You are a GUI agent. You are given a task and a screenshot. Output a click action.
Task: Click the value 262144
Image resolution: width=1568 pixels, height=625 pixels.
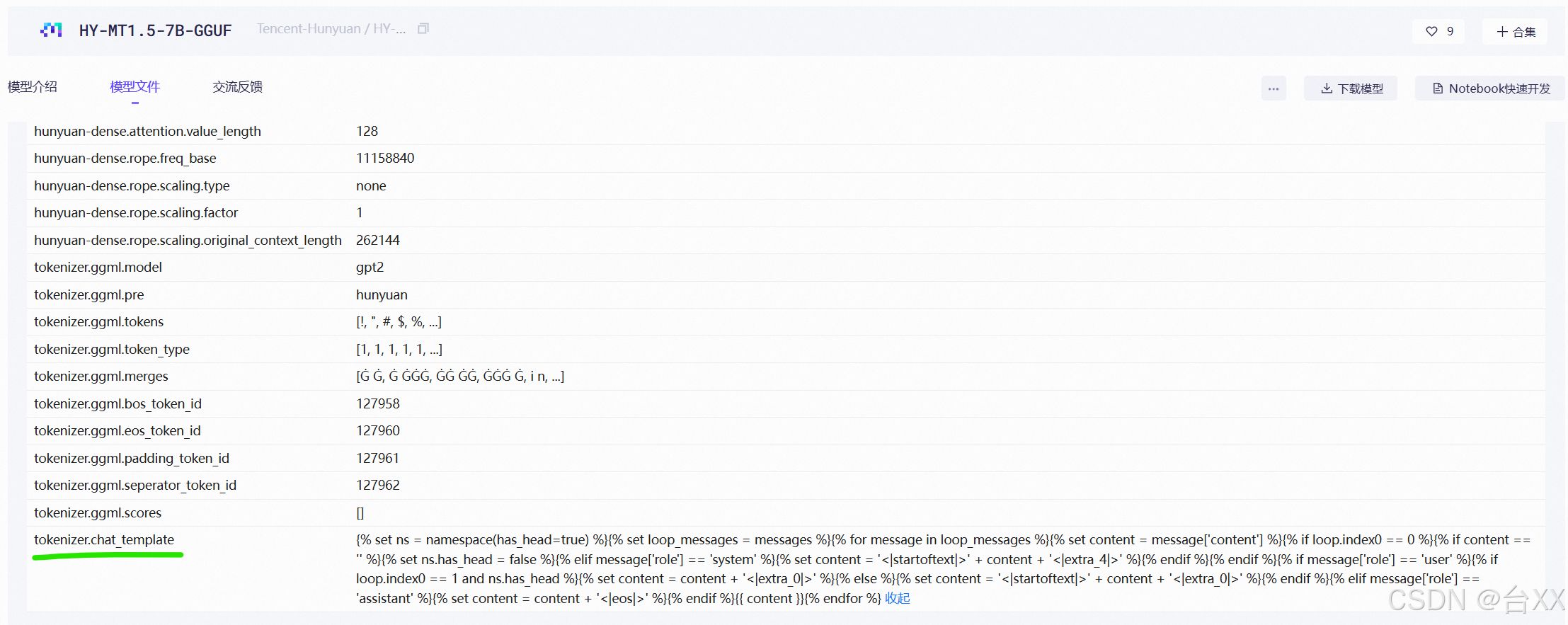[x=378, y=240]
